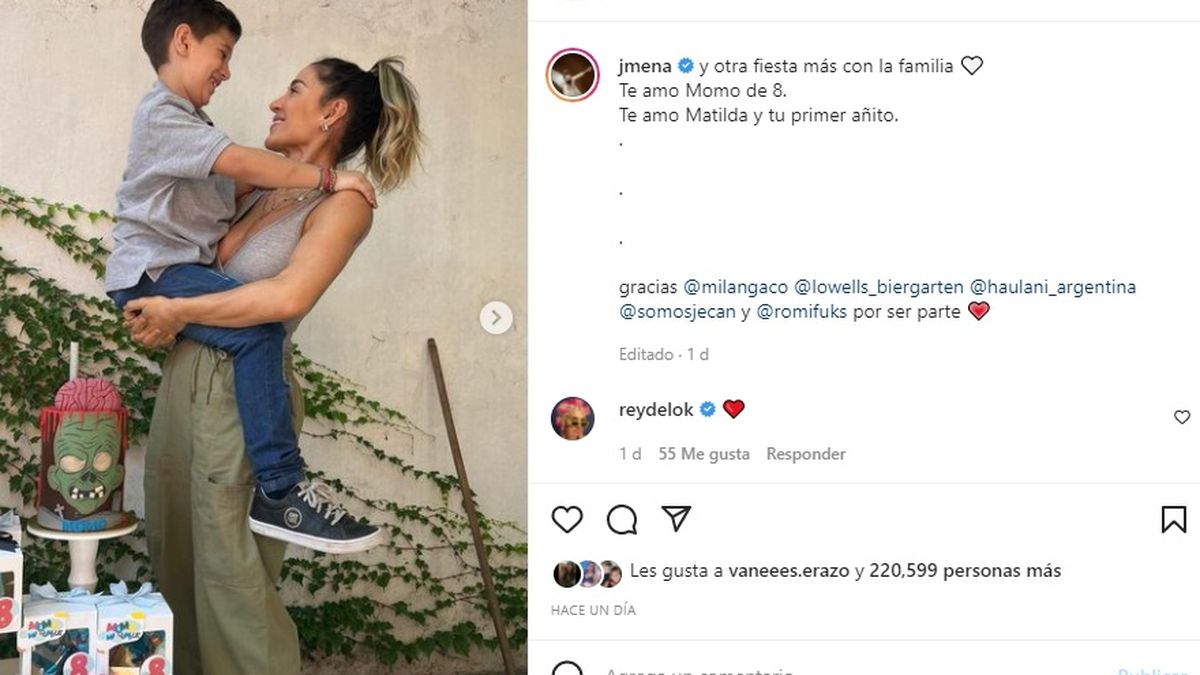Like the post with the heart icon
The height and width of the screenshot is (675, 1200).
(567, 519)
